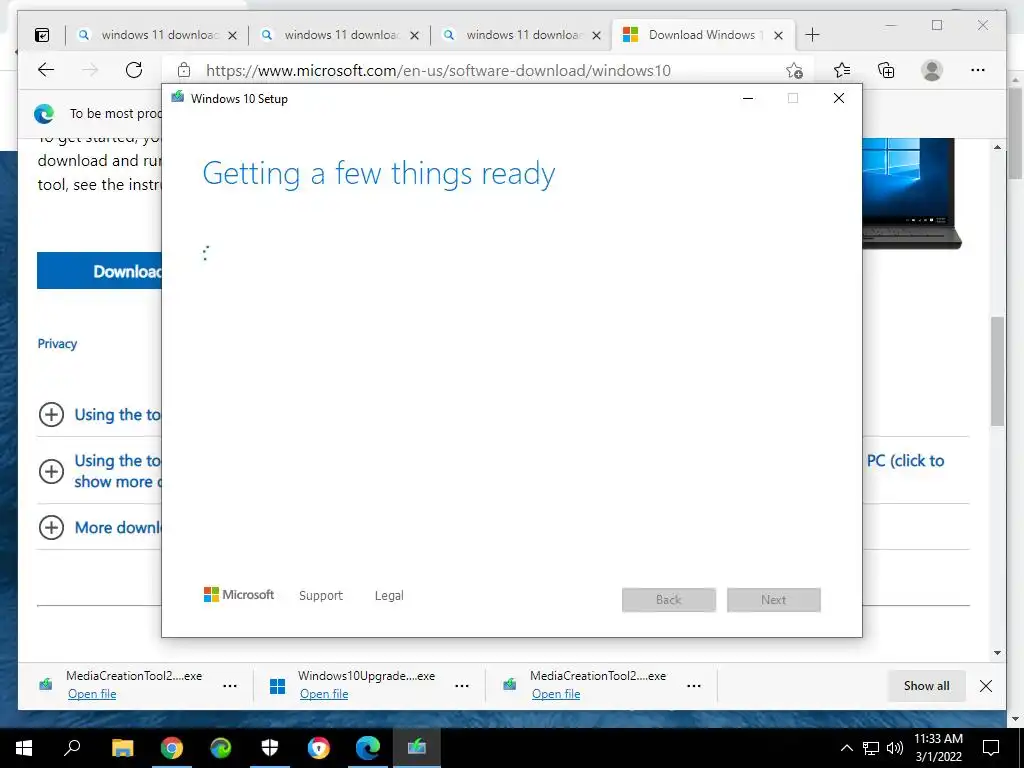
Task: Open the Collections icon in Edge toolbar
Action: (886, 70)
